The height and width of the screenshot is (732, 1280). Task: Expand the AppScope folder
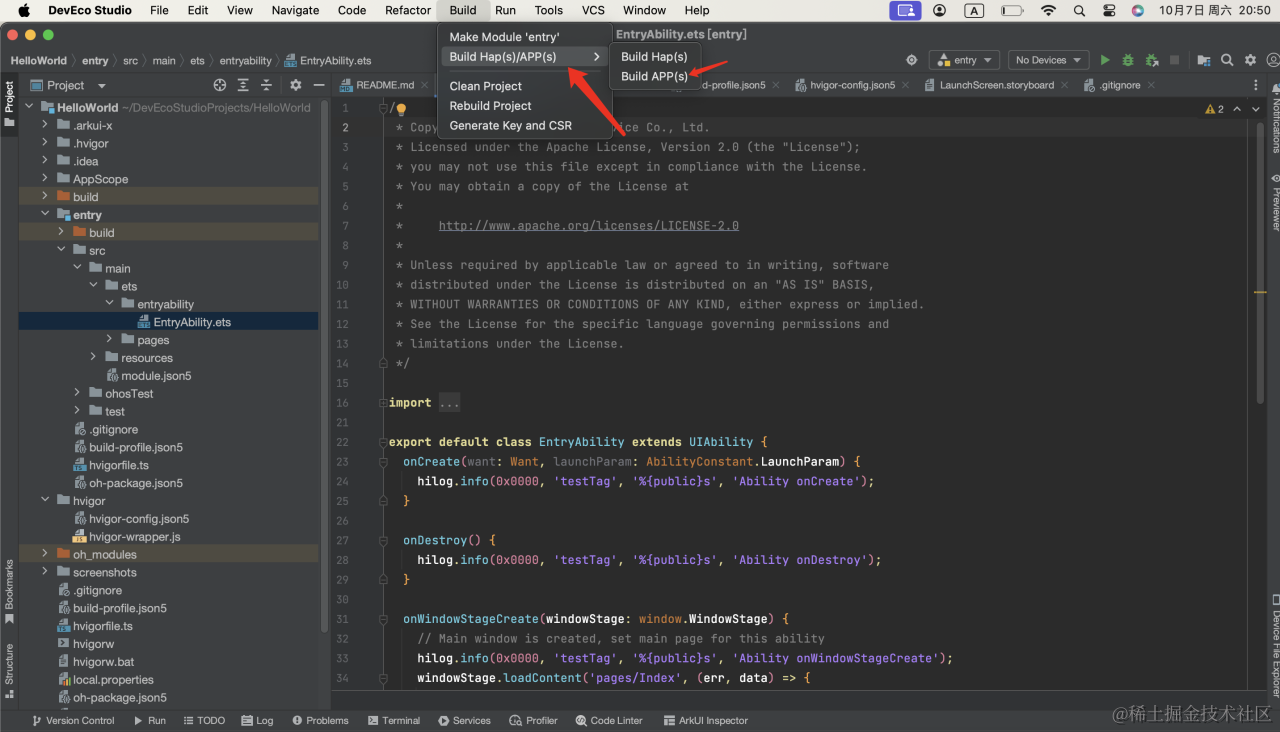45,179
